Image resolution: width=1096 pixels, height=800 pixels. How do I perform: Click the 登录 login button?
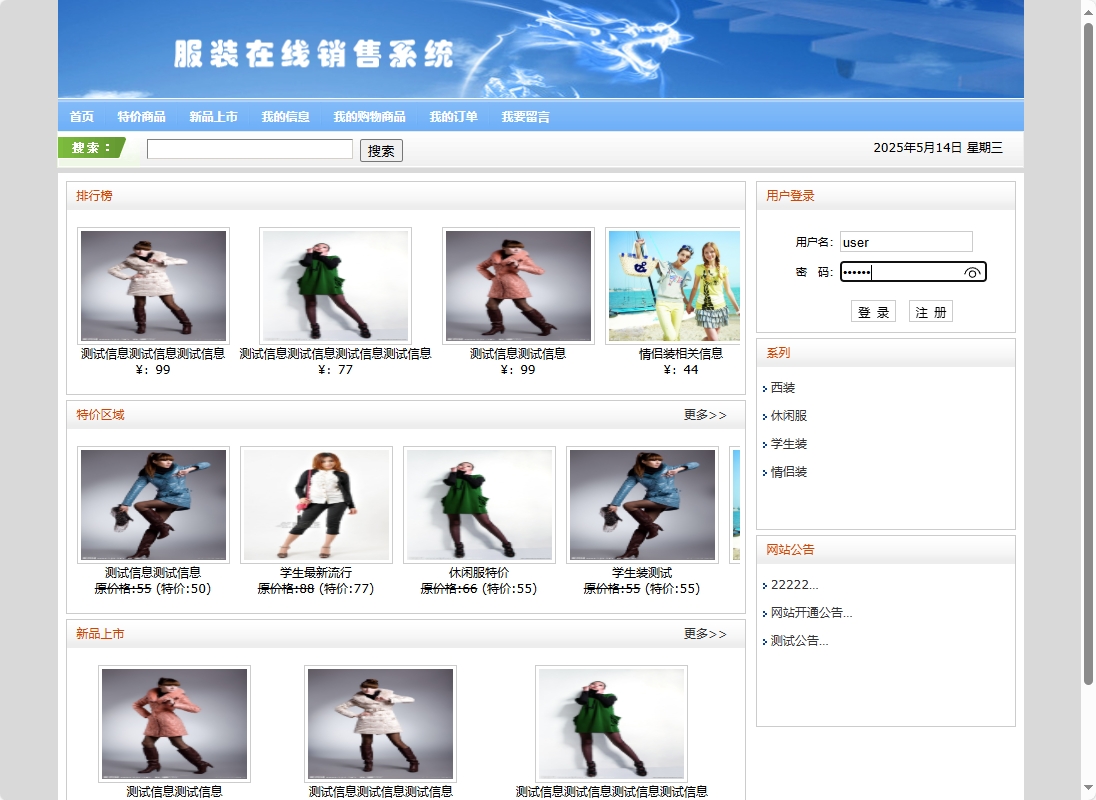click(x=874, y=311)
